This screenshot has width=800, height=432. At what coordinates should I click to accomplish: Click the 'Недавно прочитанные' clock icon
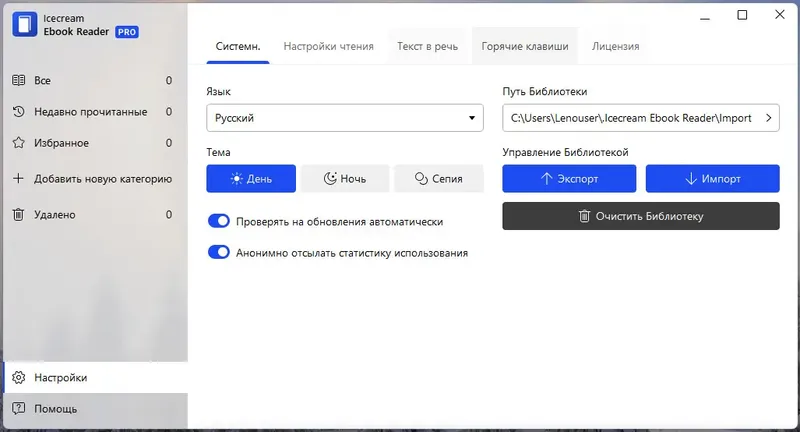click(x=19, y=112)
